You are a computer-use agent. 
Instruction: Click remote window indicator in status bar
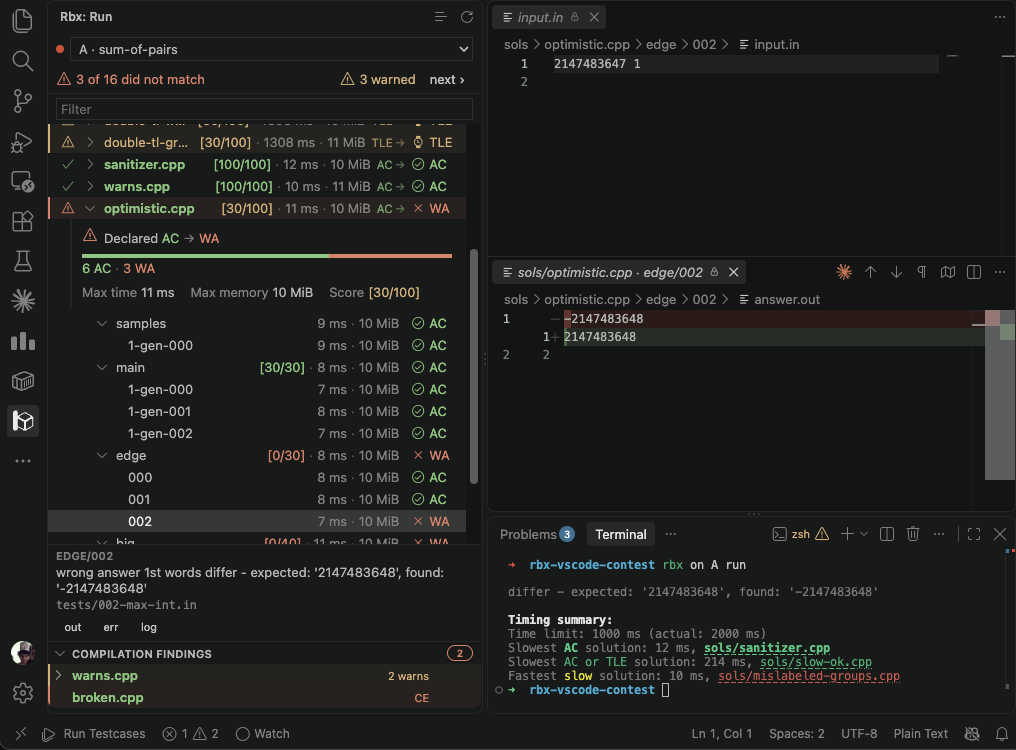21,734
